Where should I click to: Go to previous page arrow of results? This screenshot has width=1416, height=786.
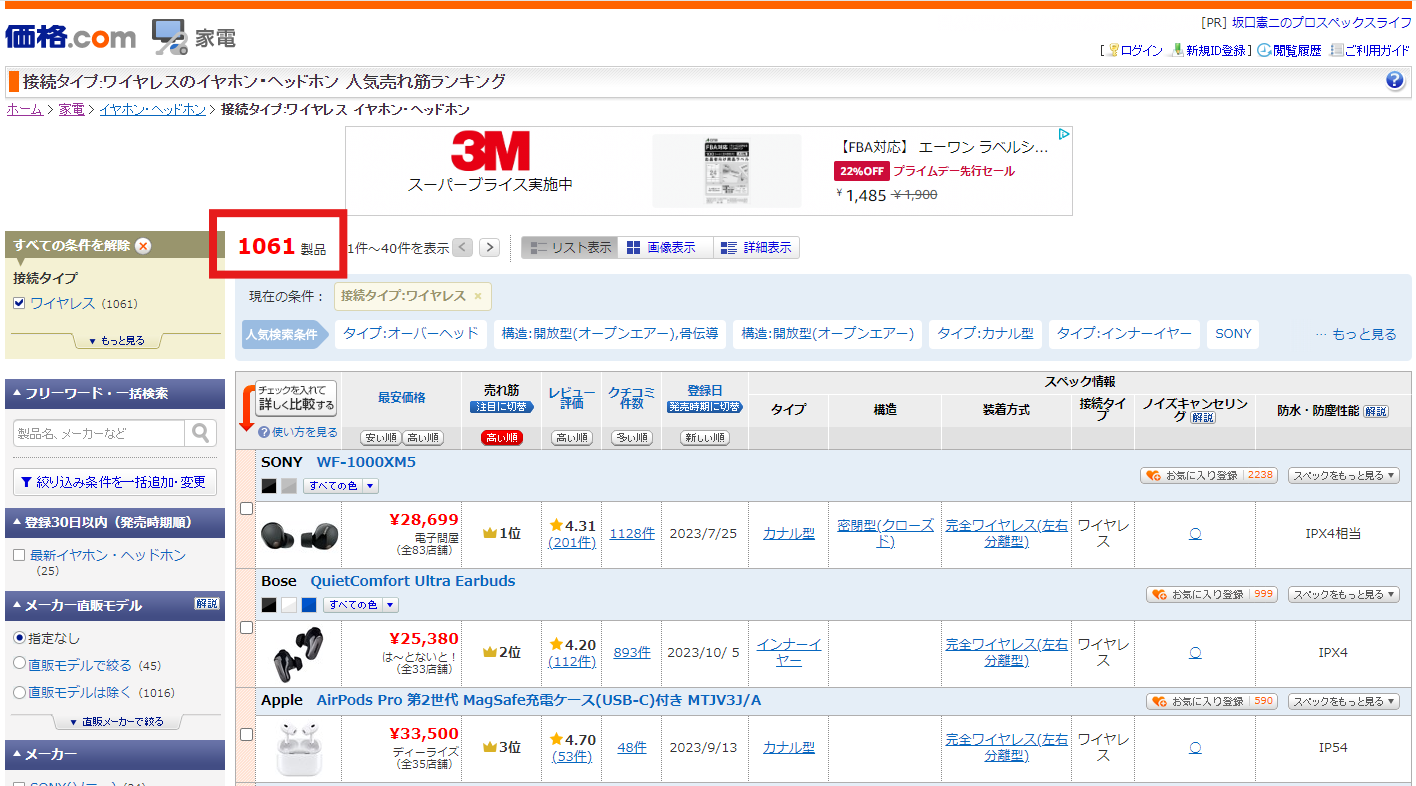tap(462, 247)
